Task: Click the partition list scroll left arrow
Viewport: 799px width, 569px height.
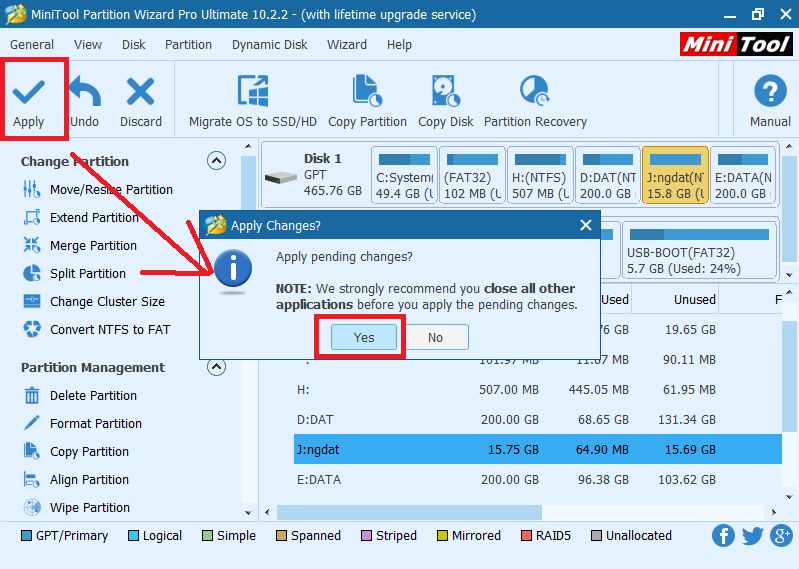Action: [x=268, y=512]
